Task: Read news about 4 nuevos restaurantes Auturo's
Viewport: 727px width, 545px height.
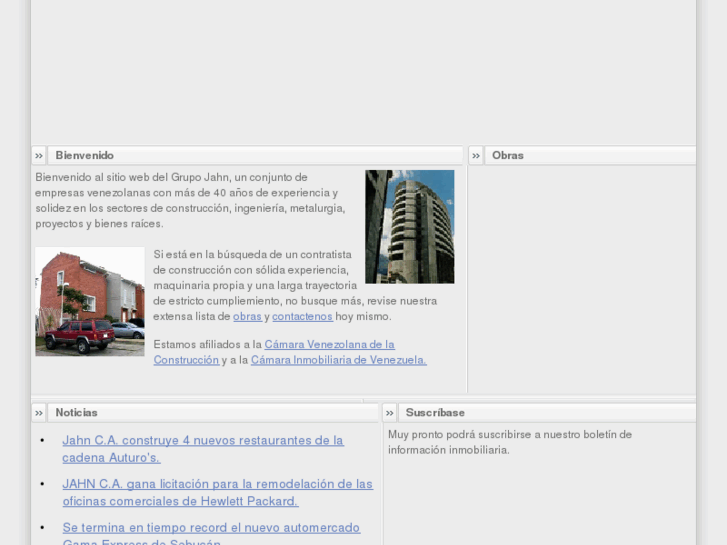Action: pos(203,449)
